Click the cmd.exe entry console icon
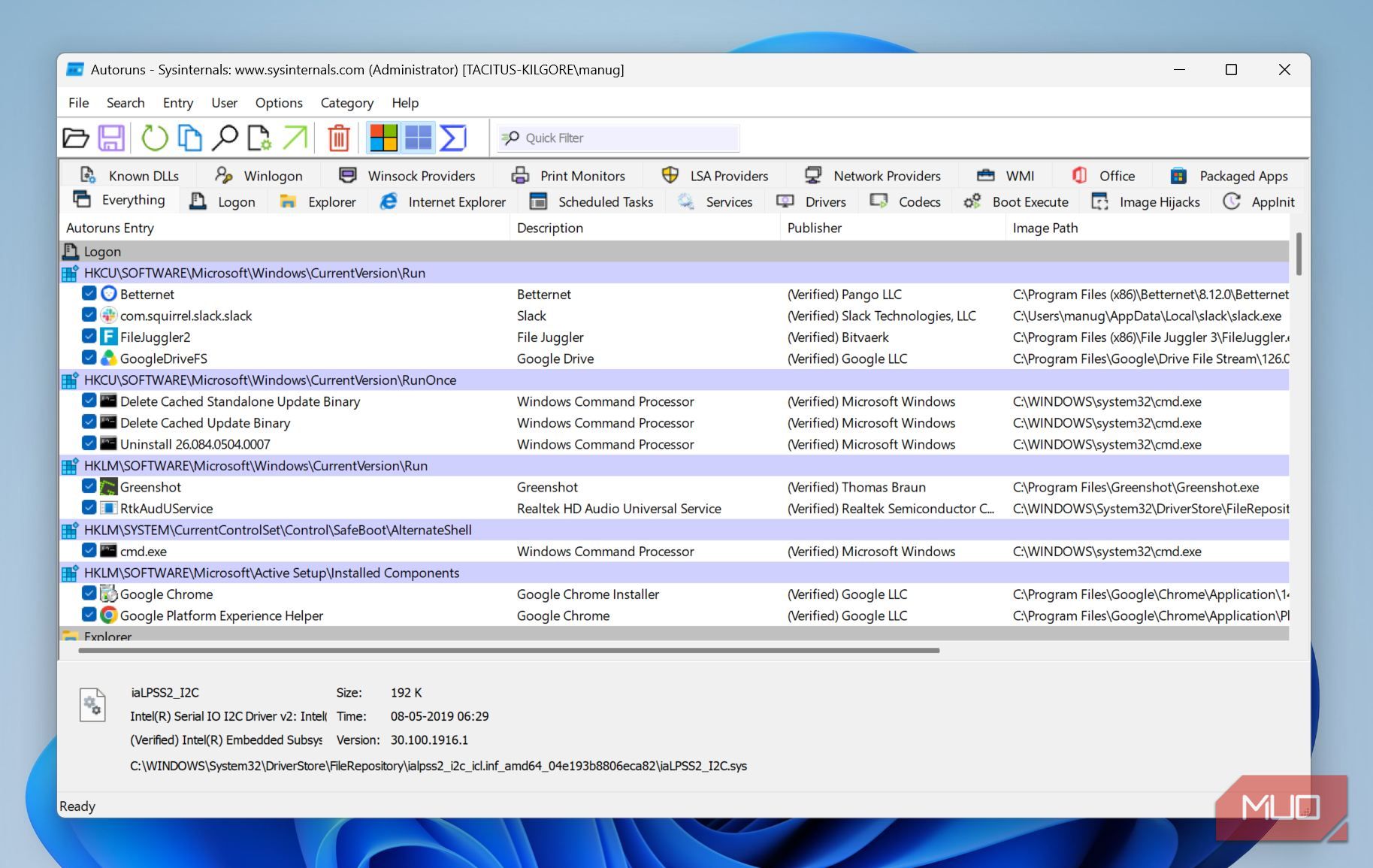1373x868 pixels. [x=109, y=551]
